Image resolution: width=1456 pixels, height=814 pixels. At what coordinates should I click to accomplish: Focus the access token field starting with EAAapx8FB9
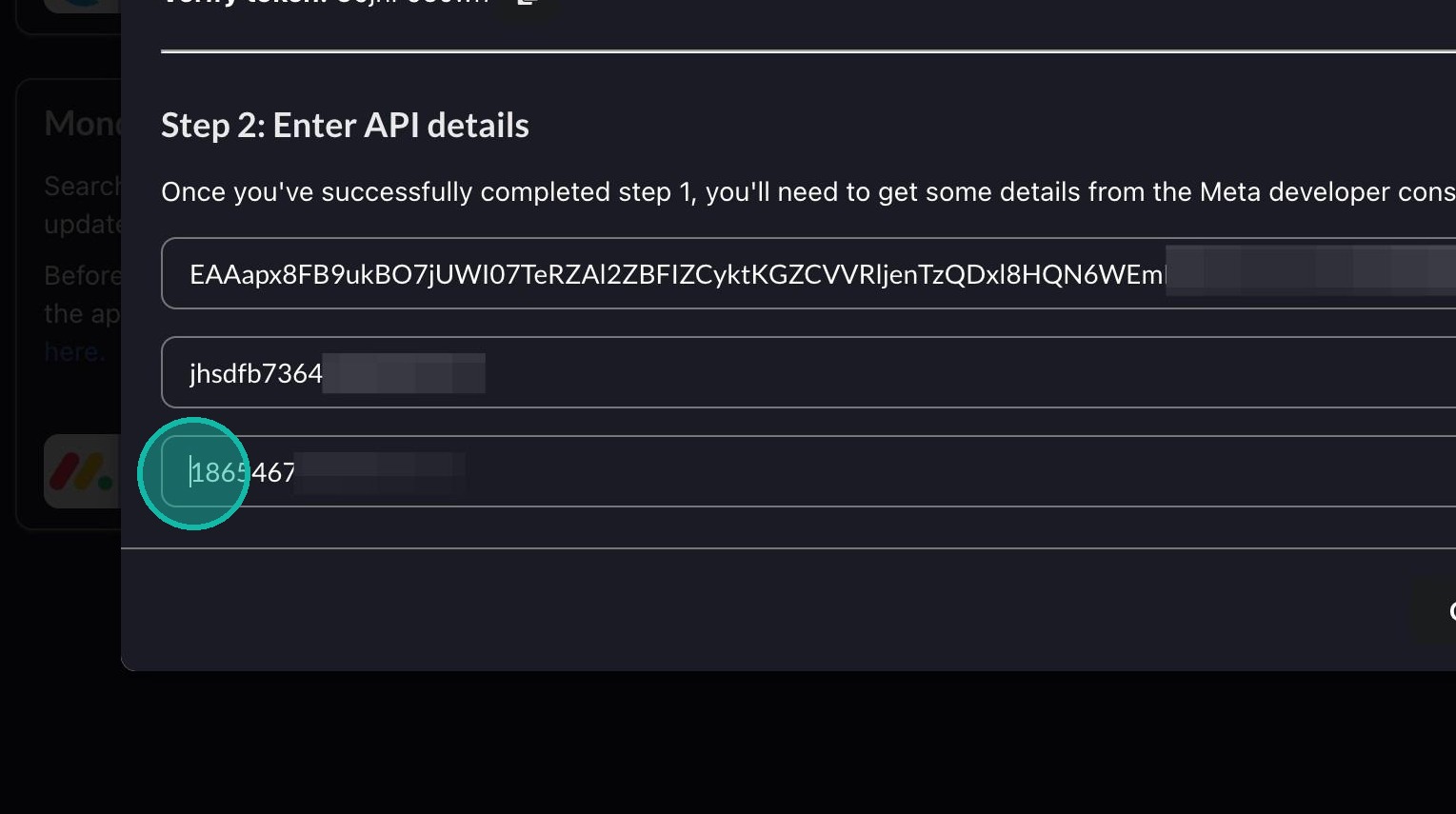(x=667, y=274)
